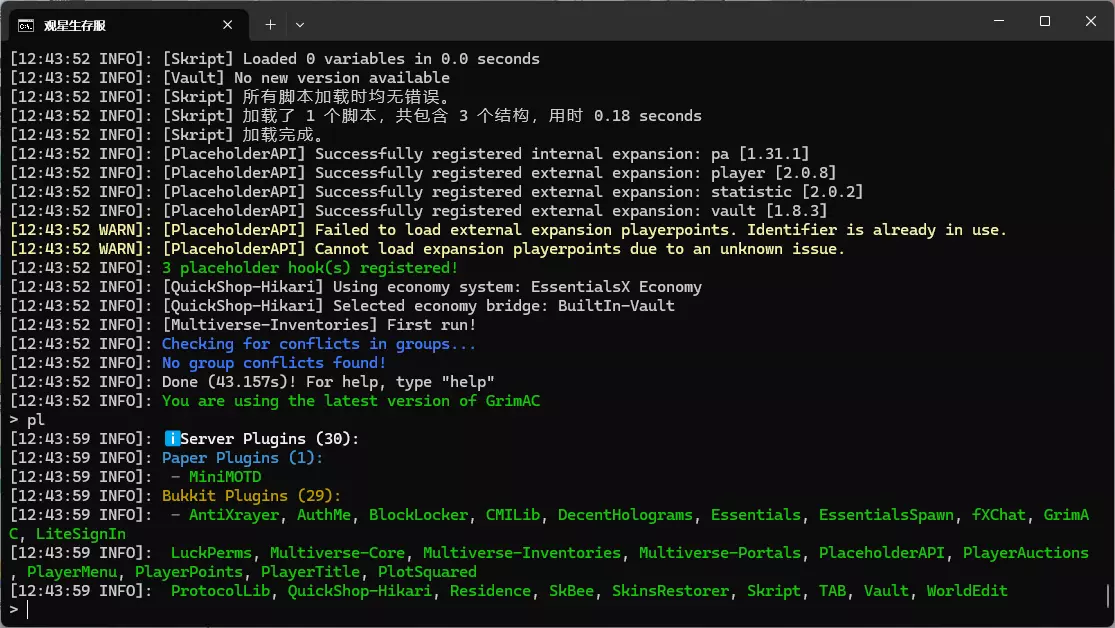Click the MiniMOTD plugin name

click(x=225, y=477)
